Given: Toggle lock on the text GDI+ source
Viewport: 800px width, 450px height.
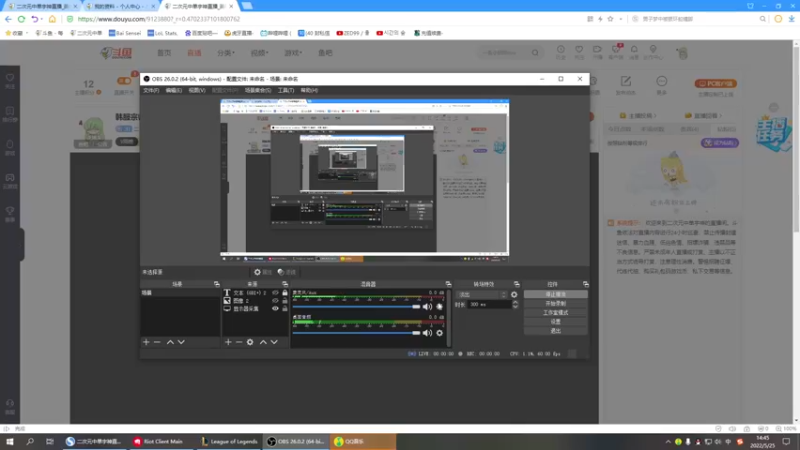Looking at the screenshot, I should click(285, 293).
